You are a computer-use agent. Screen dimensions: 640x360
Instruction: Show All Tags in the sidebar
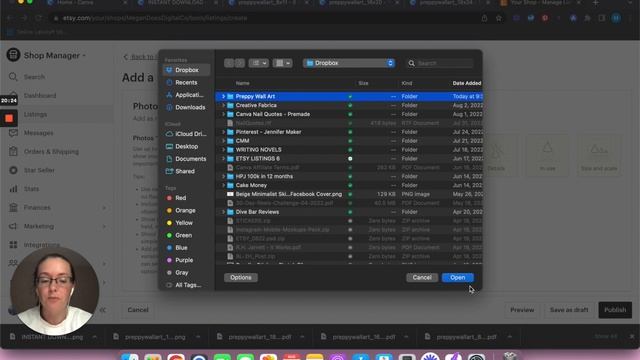coord(187,285)
